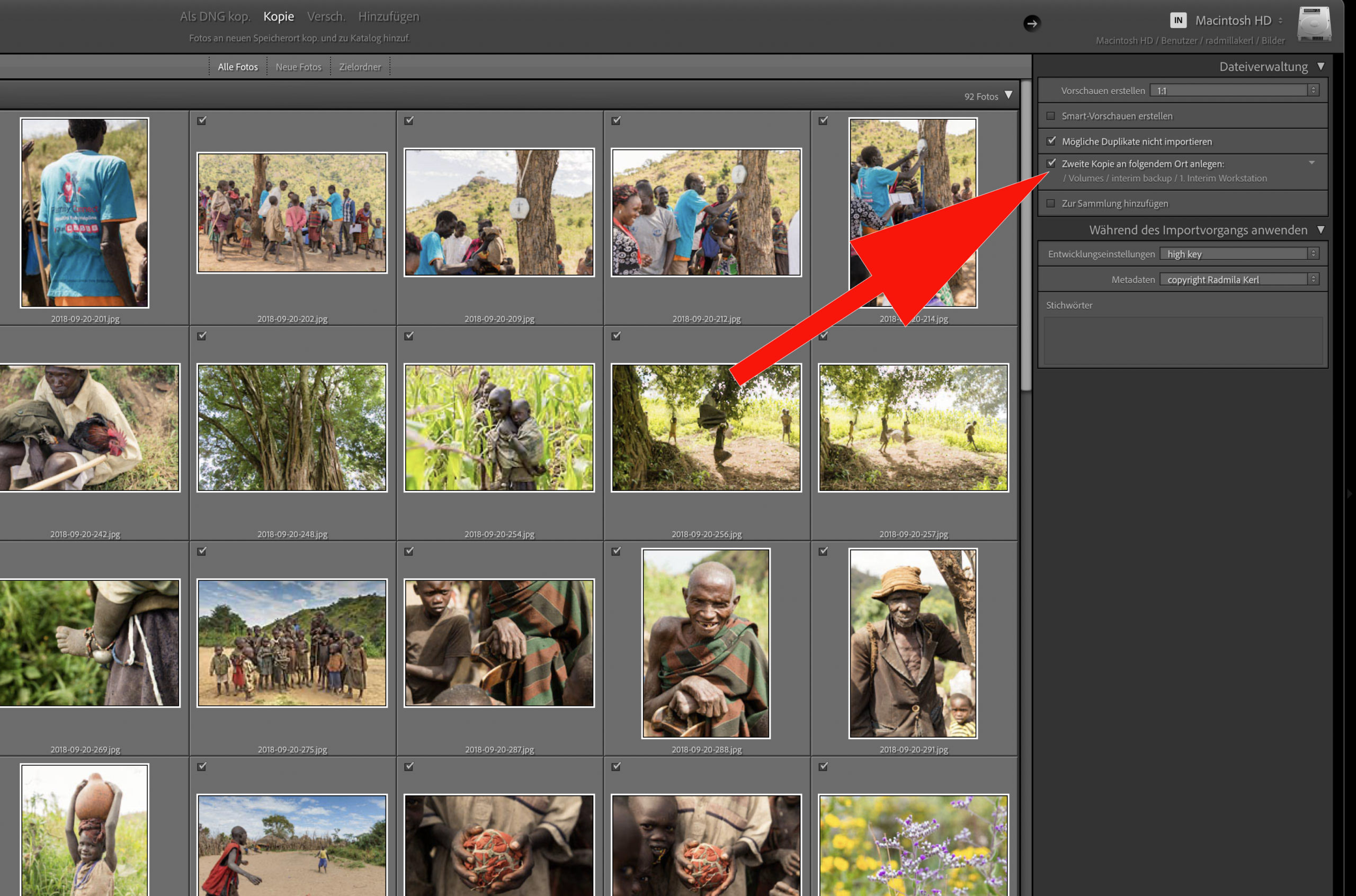
Task: Enable 'Smart-Vorschauen erstellen' checkbox
Action: [1050, 116]
